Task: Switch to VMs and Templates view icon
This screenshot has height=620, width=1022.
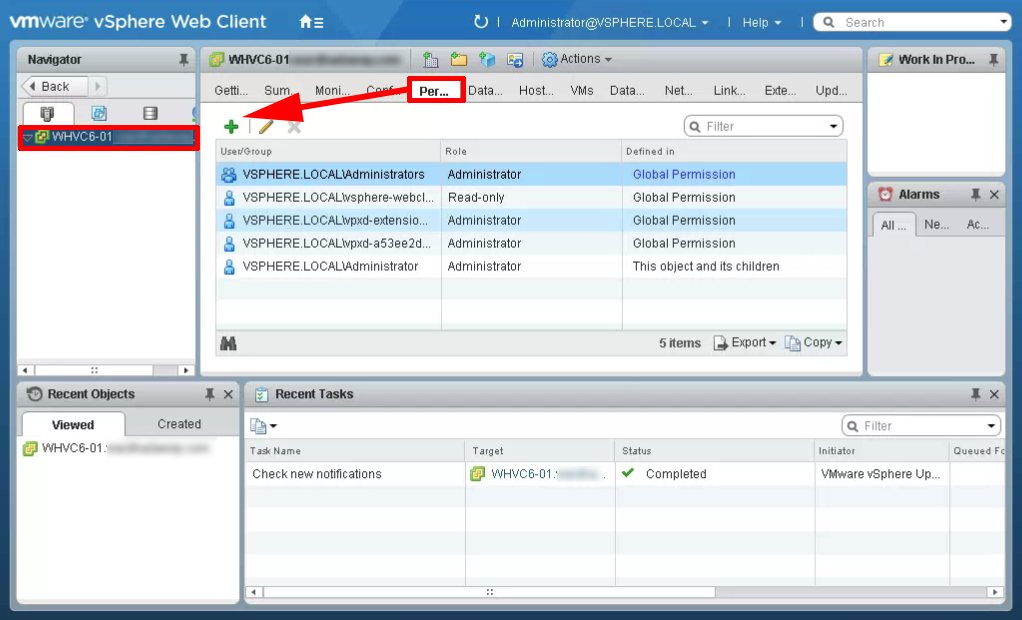Action: tap(99, 113)
